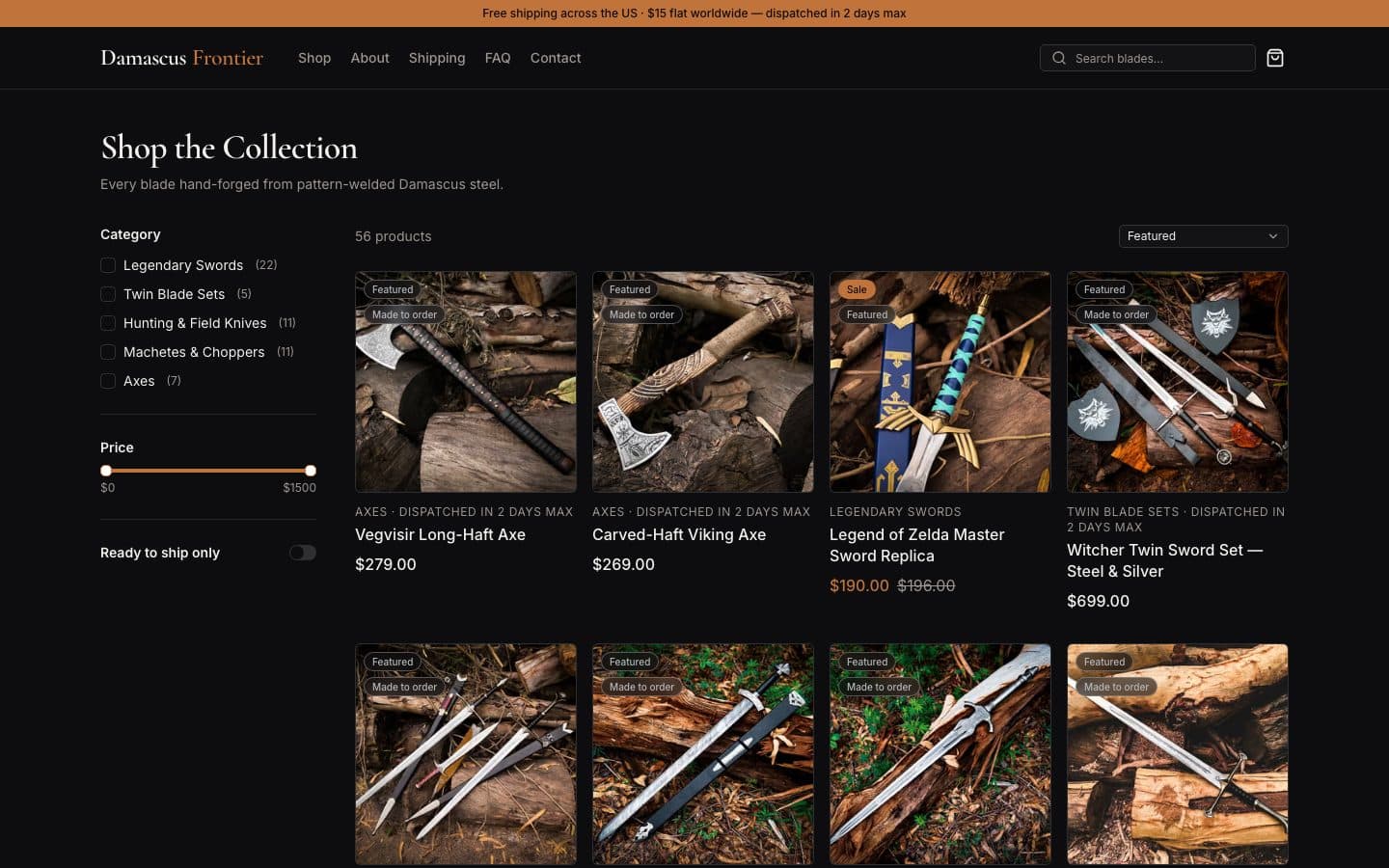Click the Witcher Twin Sword Set image

click(1178, 382)
